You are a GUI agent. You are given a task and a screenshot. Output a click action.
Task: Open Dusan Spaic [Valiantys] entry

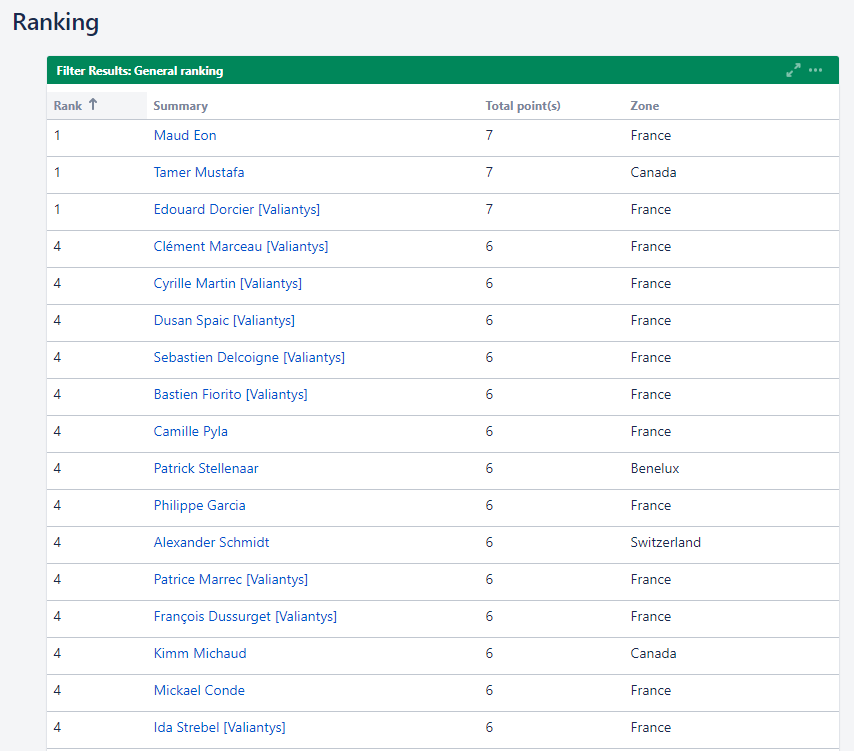[224, 320]
